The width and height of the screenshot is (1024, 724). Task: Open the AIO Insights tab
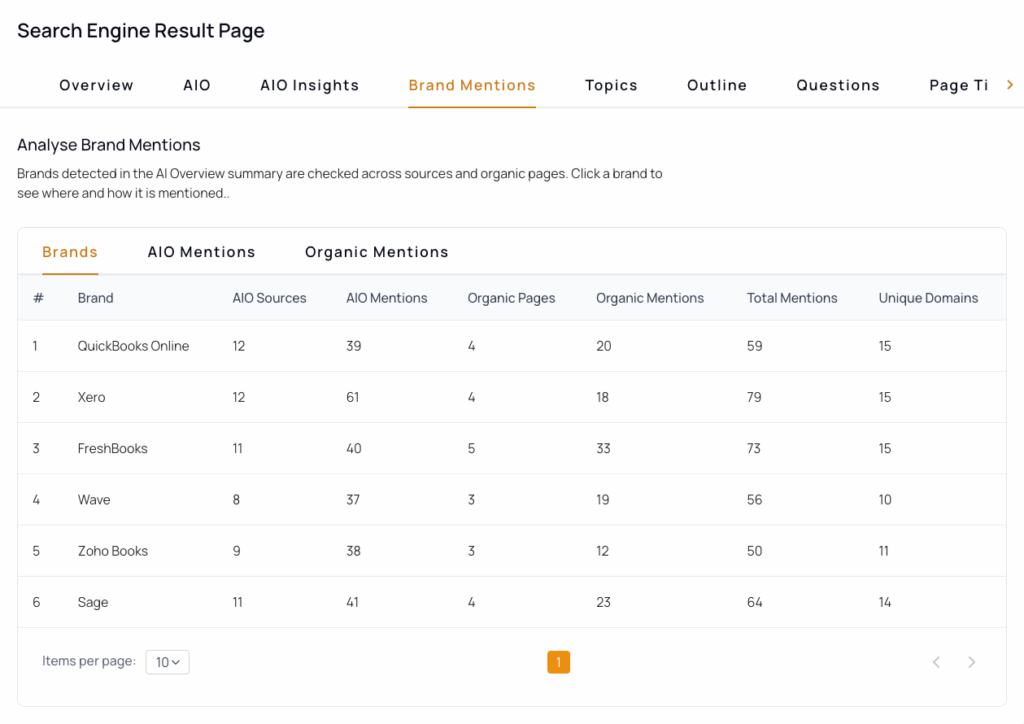(x=310, y=86)
